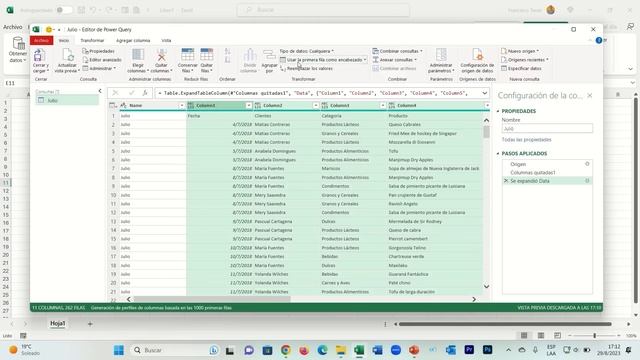The height and width of the screenshot is (360, 640).
Task: Click the grid vertical scroll down arrow
Action: [x=486, y=287]
